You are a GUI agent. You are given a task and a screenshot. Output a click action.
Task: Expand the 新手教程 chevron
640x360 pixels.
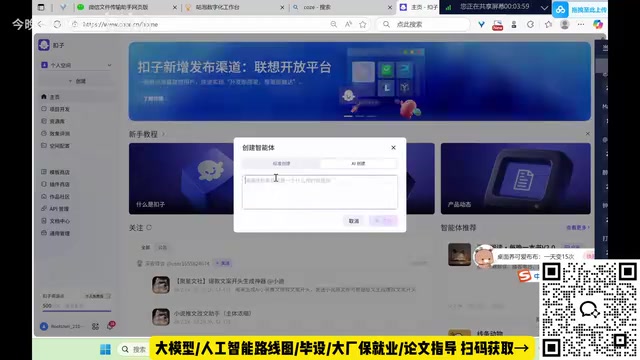pos(163,134)
